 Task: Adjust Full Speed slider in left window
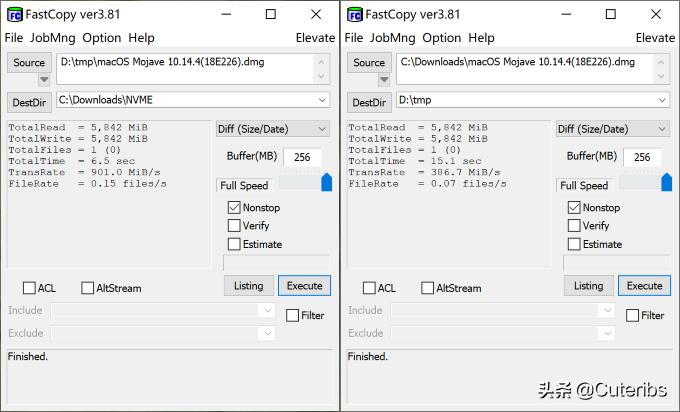tap(326, 183)
